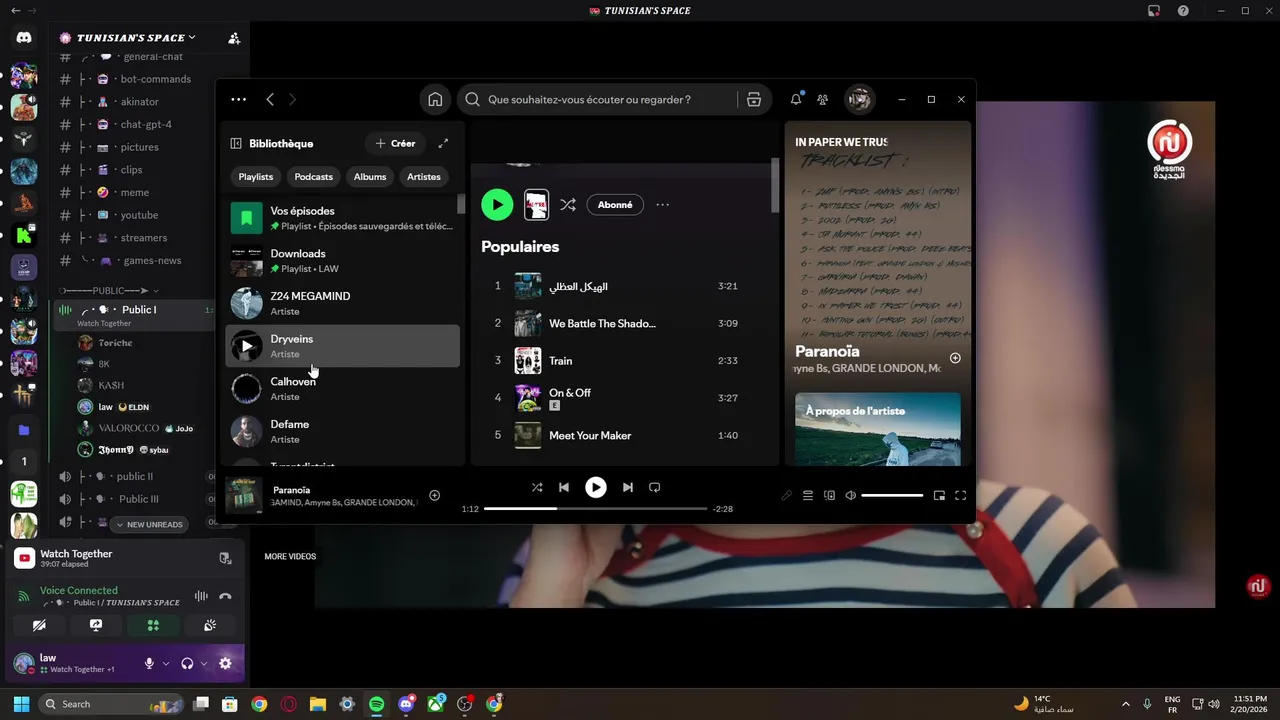1280x720 pixels.
Task: Open artist Defame
Action: pos(342,431)
